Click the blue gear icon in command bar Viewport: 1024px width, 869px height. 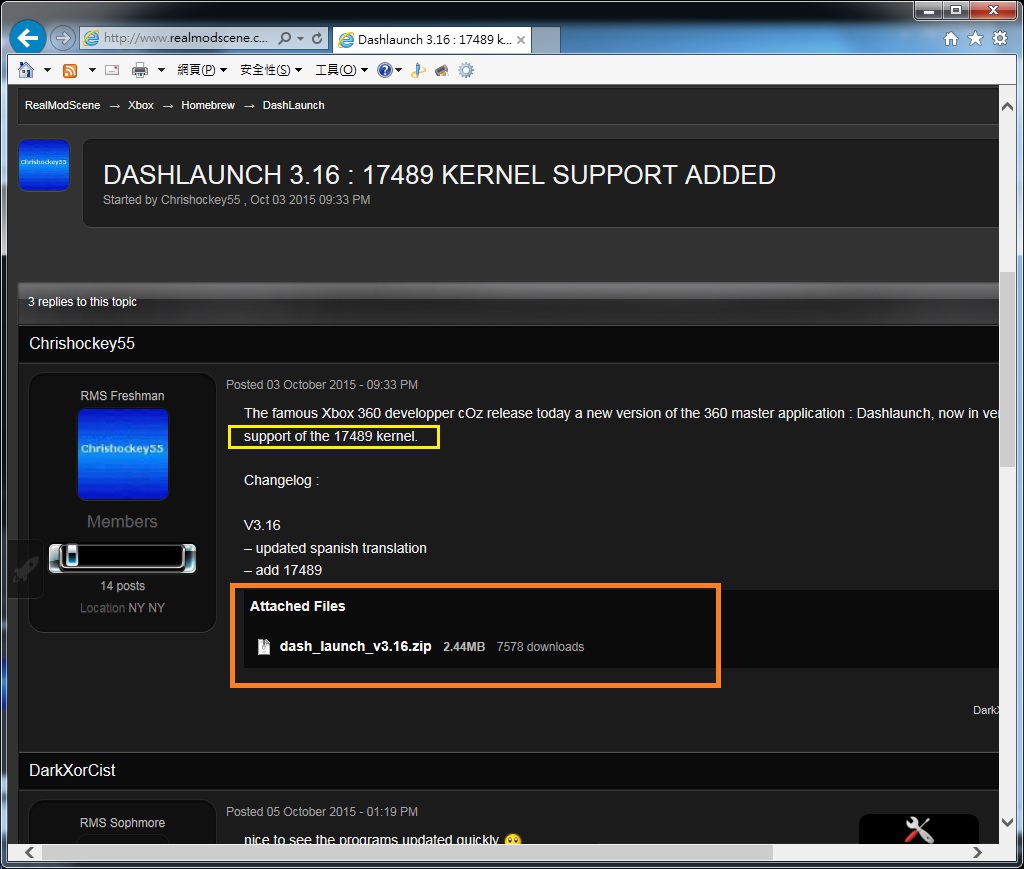466,70
